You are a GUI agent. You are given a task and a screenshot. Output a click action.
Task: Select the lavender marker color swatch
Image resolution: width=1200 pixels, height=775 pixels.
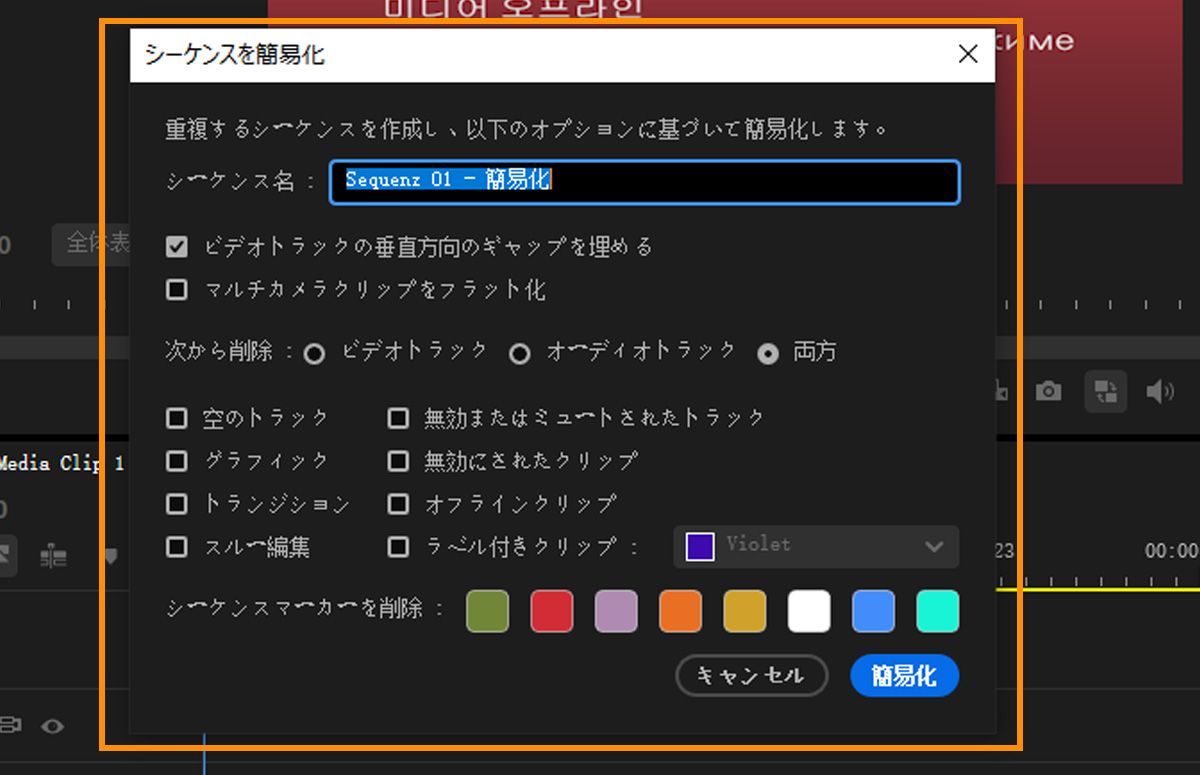click(x=616, y=611)
